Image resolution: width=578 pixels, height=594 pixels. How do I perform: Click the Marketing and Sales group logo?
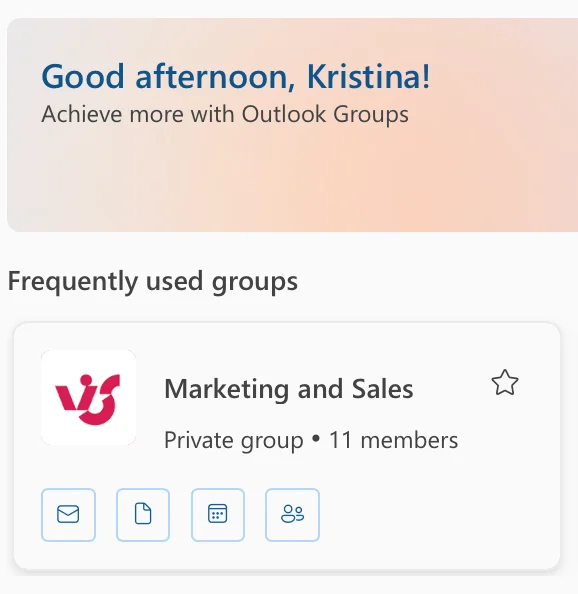pos(88,397)
